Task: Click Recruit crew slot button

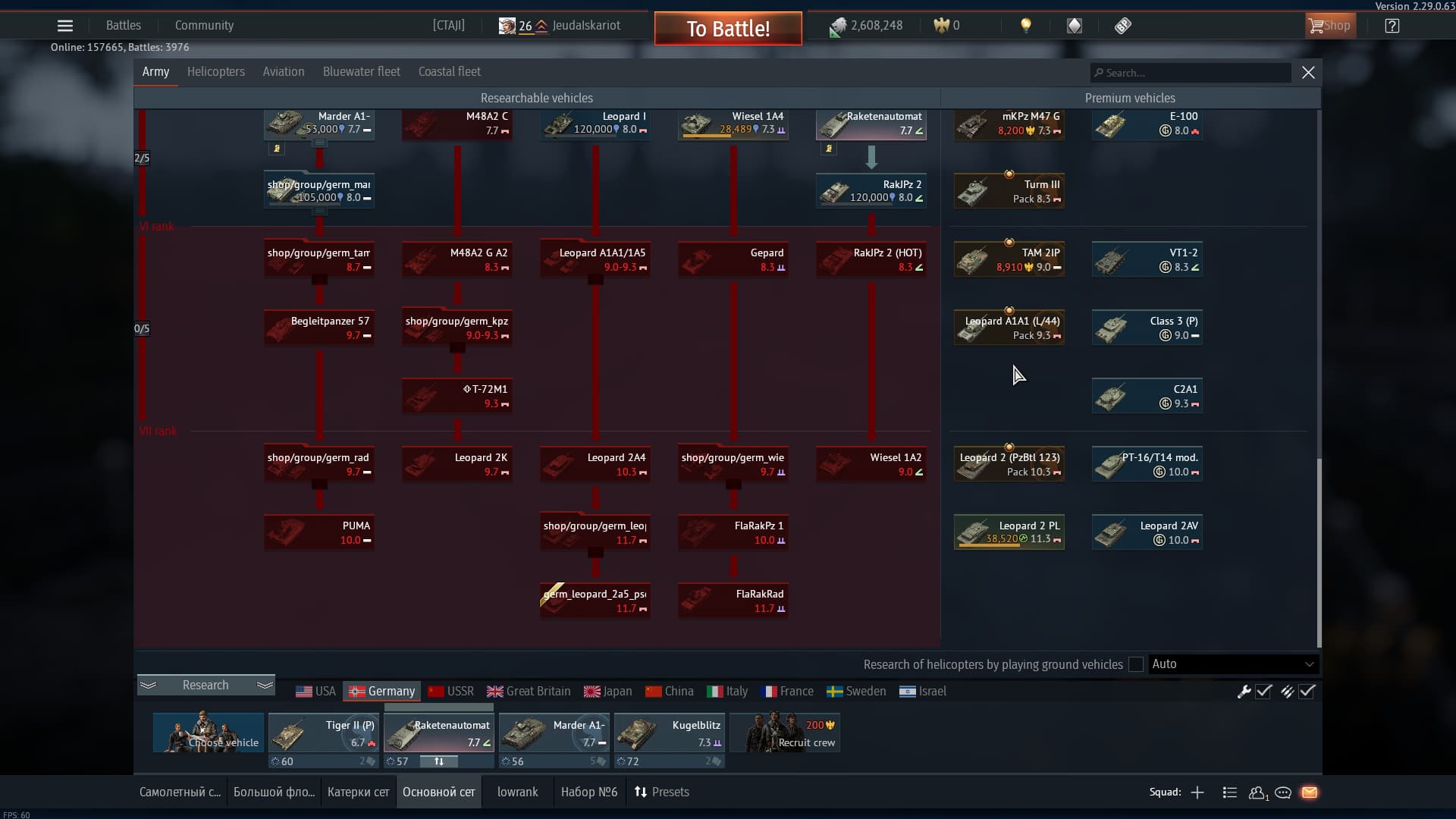Action: pyautogui.click(x=785, y=733)
